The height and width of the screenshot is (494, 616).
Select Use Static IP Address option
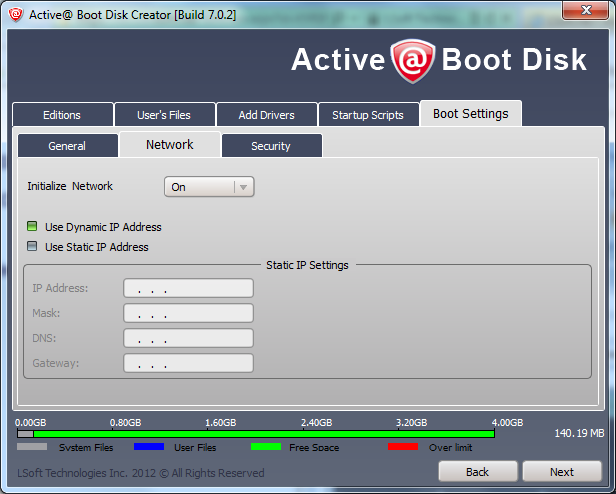click(33, 247)
